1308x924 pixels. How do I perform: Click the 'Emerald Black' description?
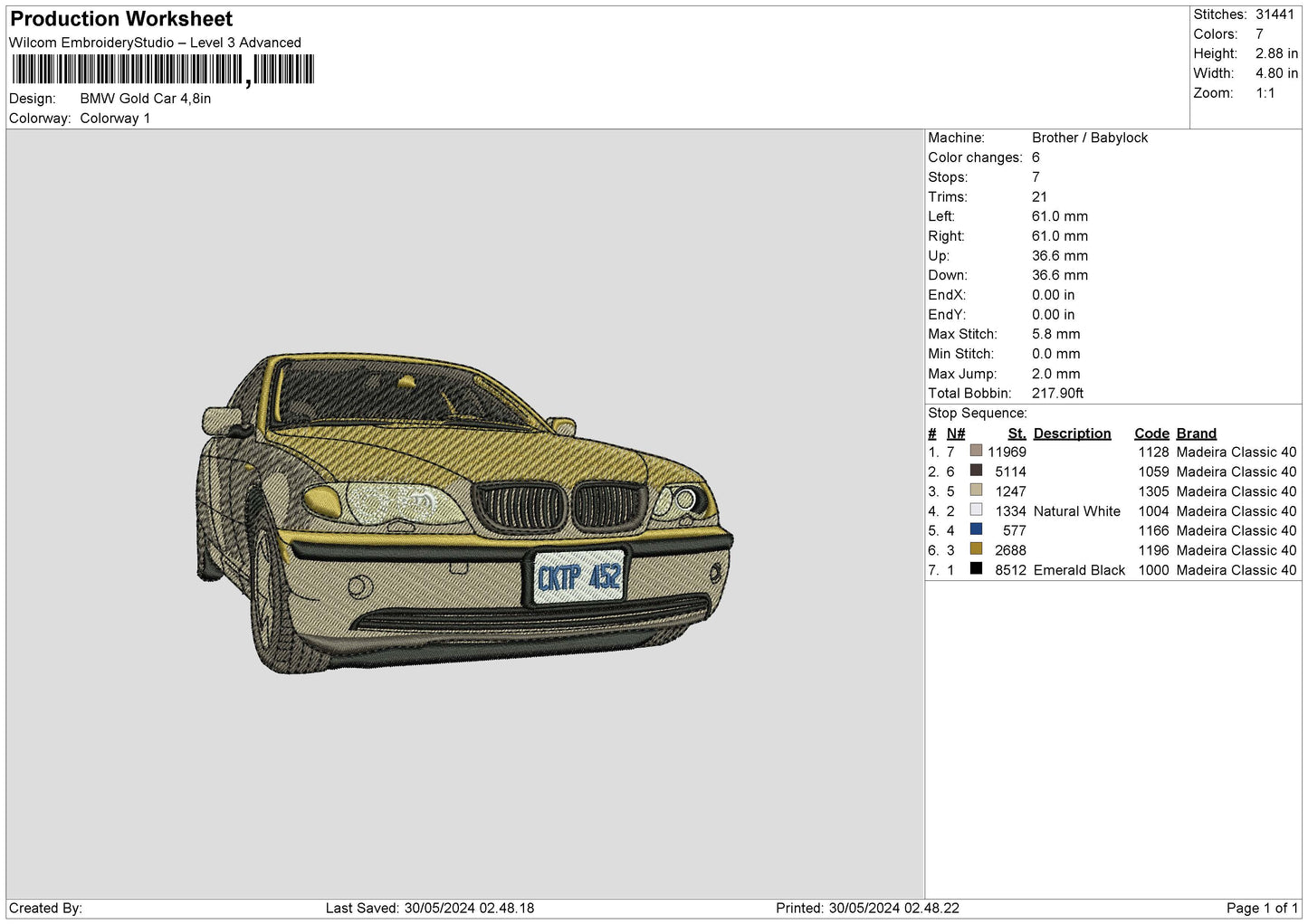(1079, 571)
